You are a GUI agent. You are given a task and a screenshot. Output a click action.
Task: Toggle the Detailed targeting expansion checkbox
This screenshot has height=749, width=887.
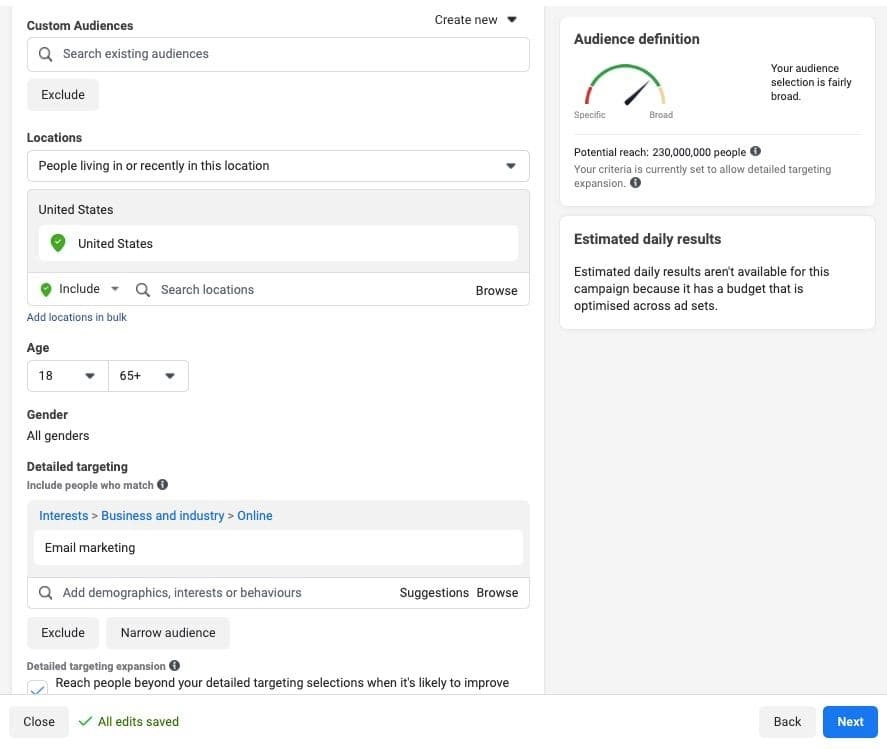37,688
